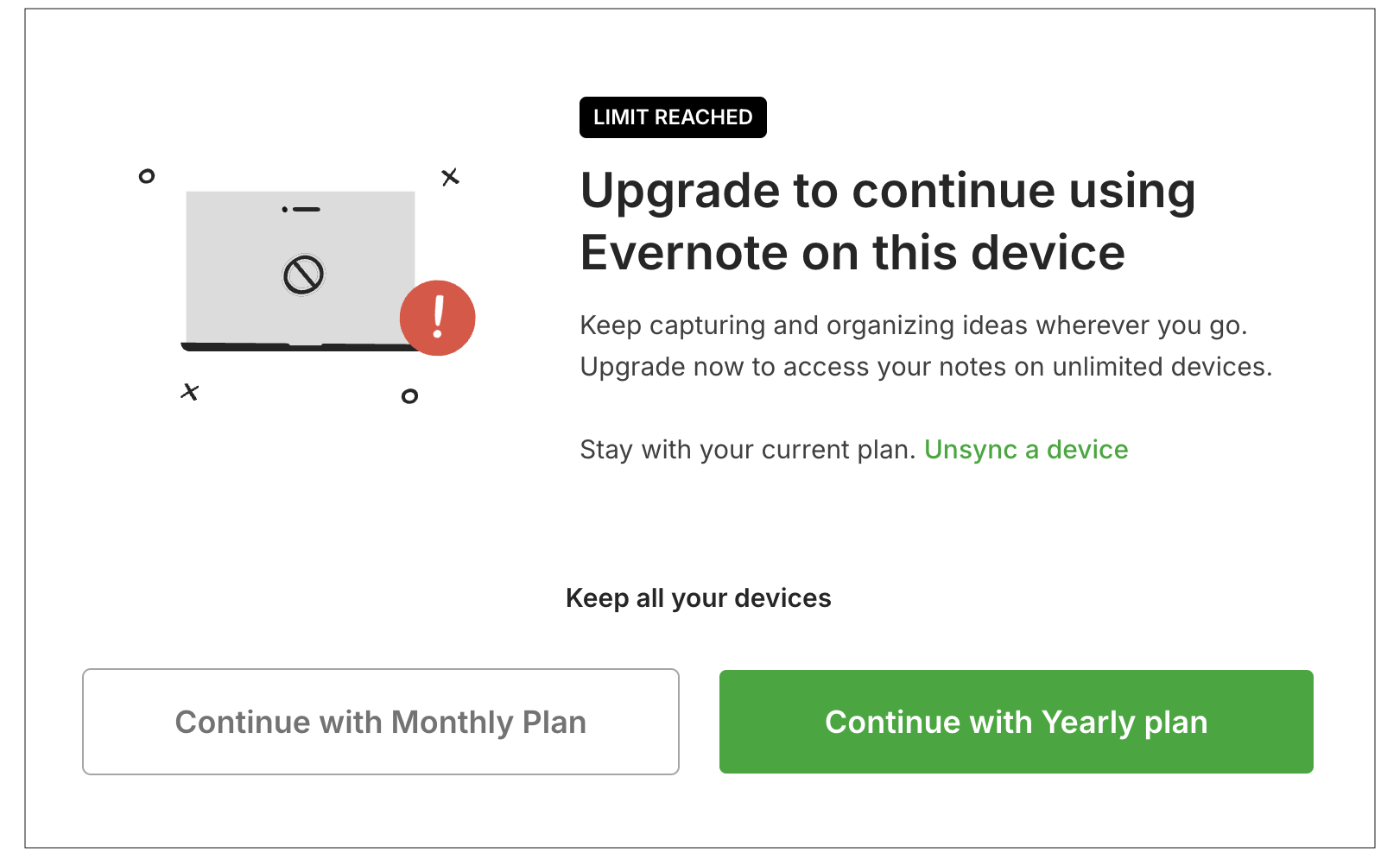Click the "Evernote on this device" heading line

852,253
